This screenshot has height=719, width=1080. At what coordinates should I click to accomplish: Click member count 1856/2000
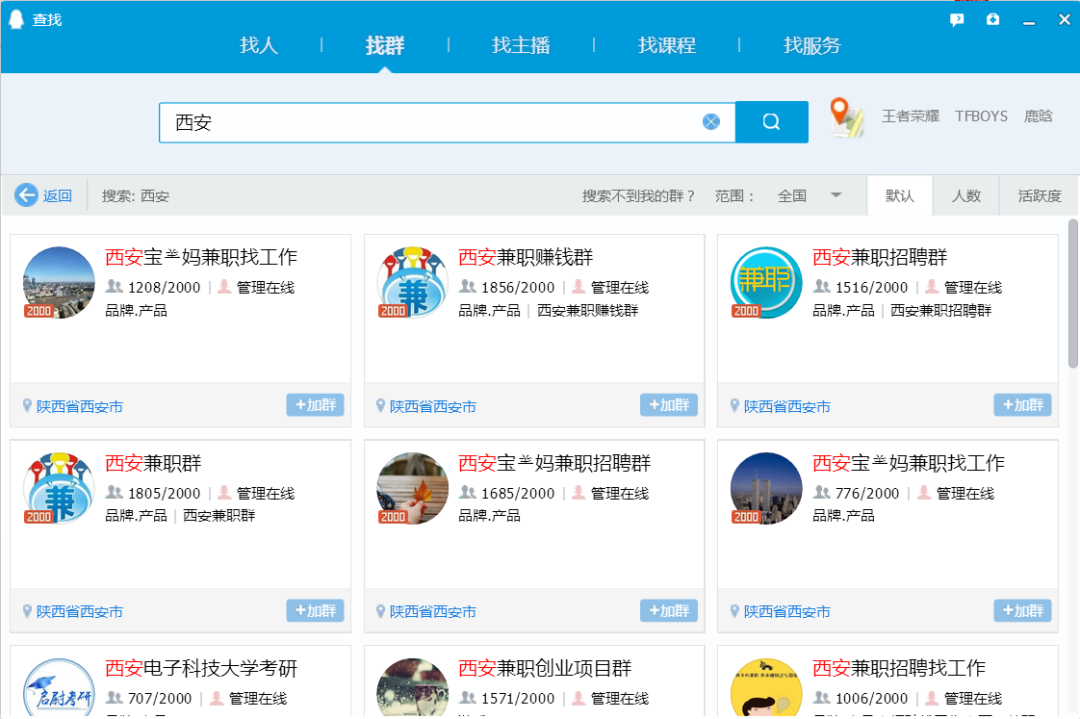pos(517,287)
